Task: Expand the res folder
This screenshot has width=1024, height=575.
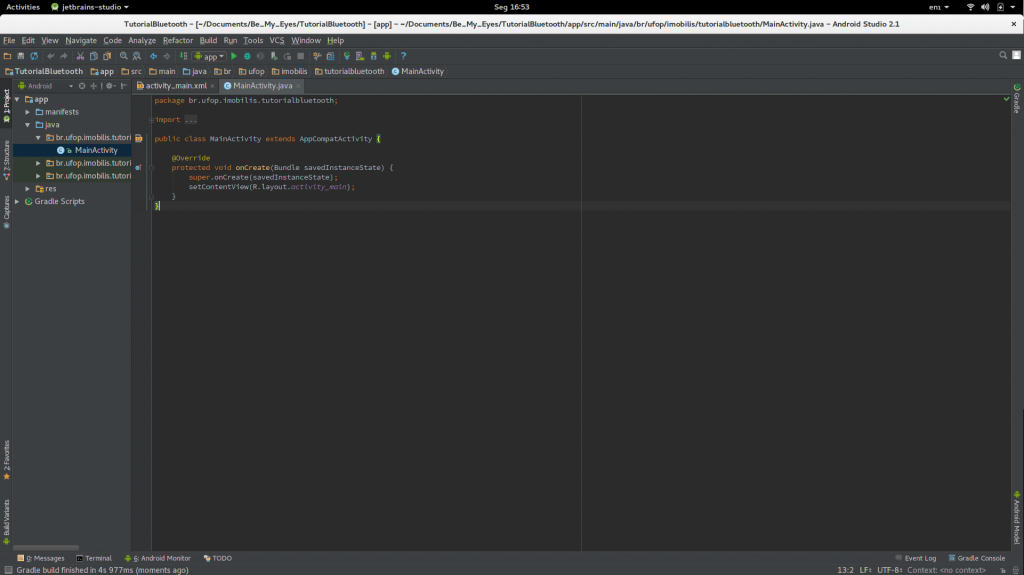Action: pos(27,189)
